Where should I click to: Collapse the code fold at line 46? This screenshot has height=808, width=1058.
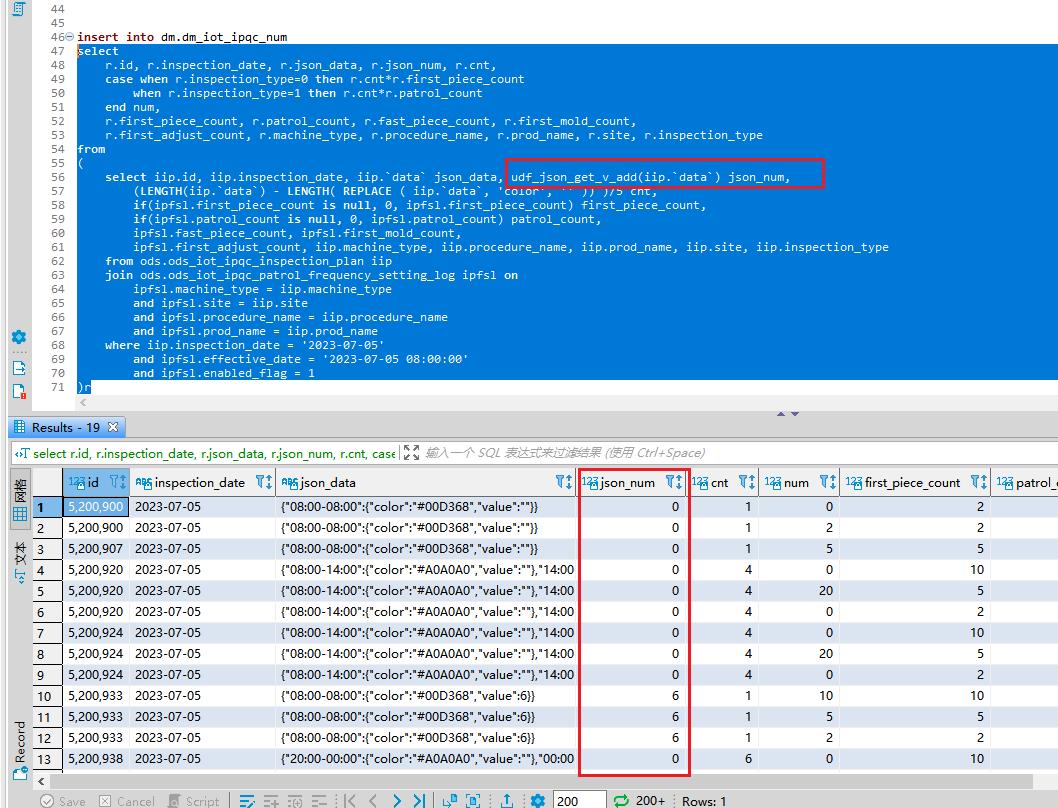click(68, 37)
